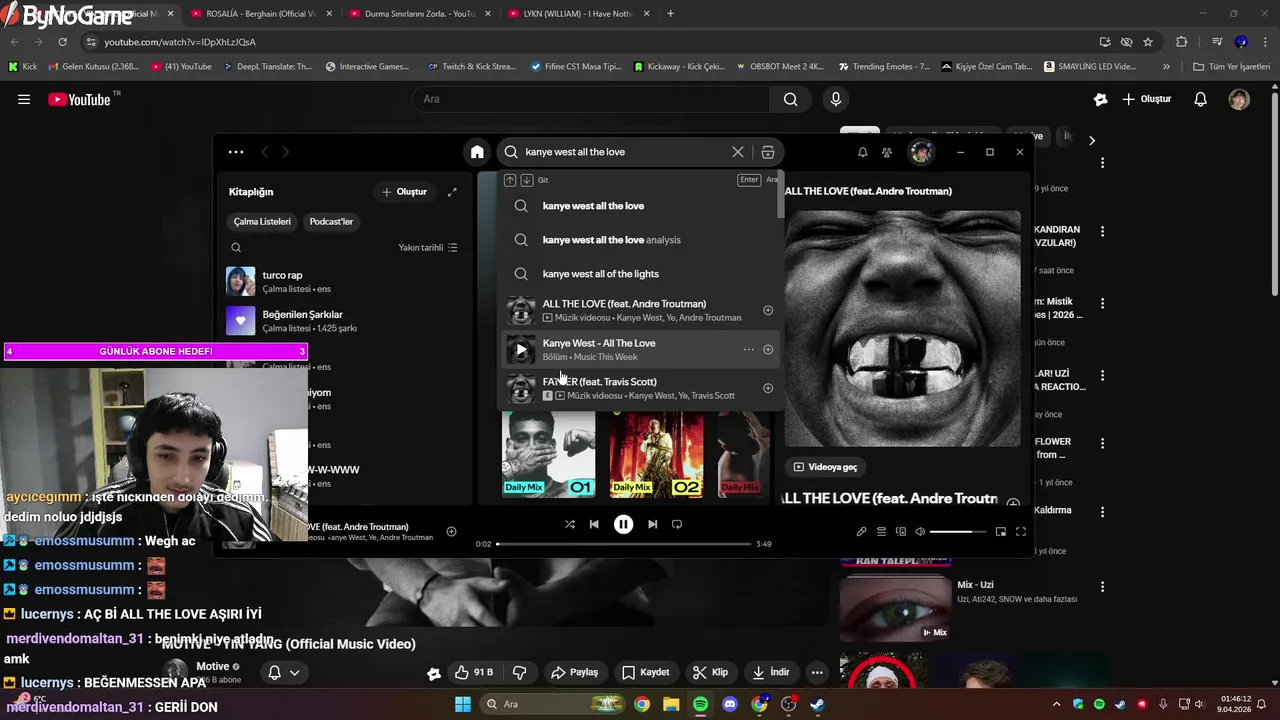The image size is (1280, 720).
Task: Open Spotify profile avatar menu
Action: pyautogui.click(x=921, y=152)
